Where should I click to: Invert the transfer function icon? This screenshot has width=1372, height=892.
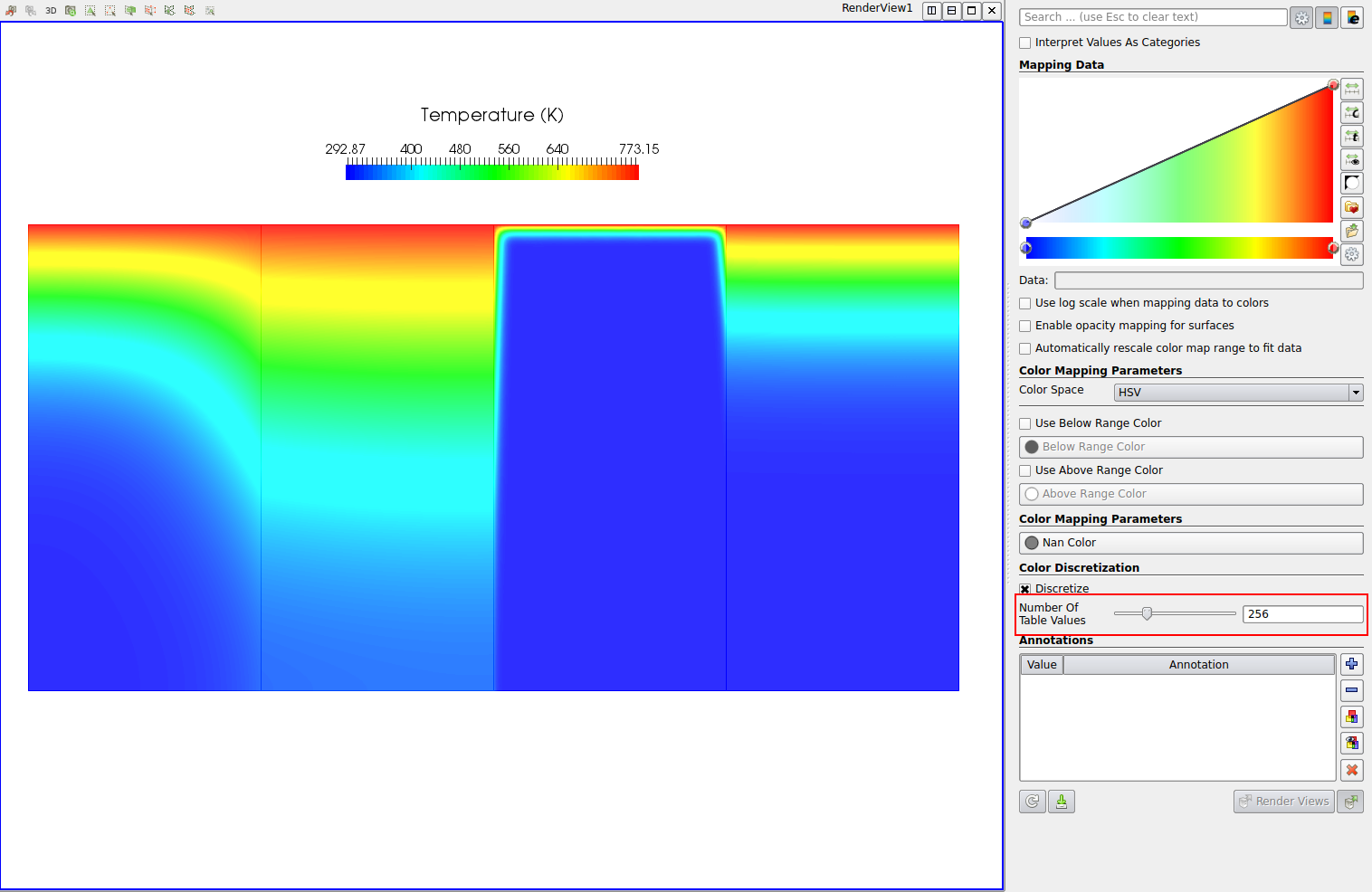tap(1352, 183)
